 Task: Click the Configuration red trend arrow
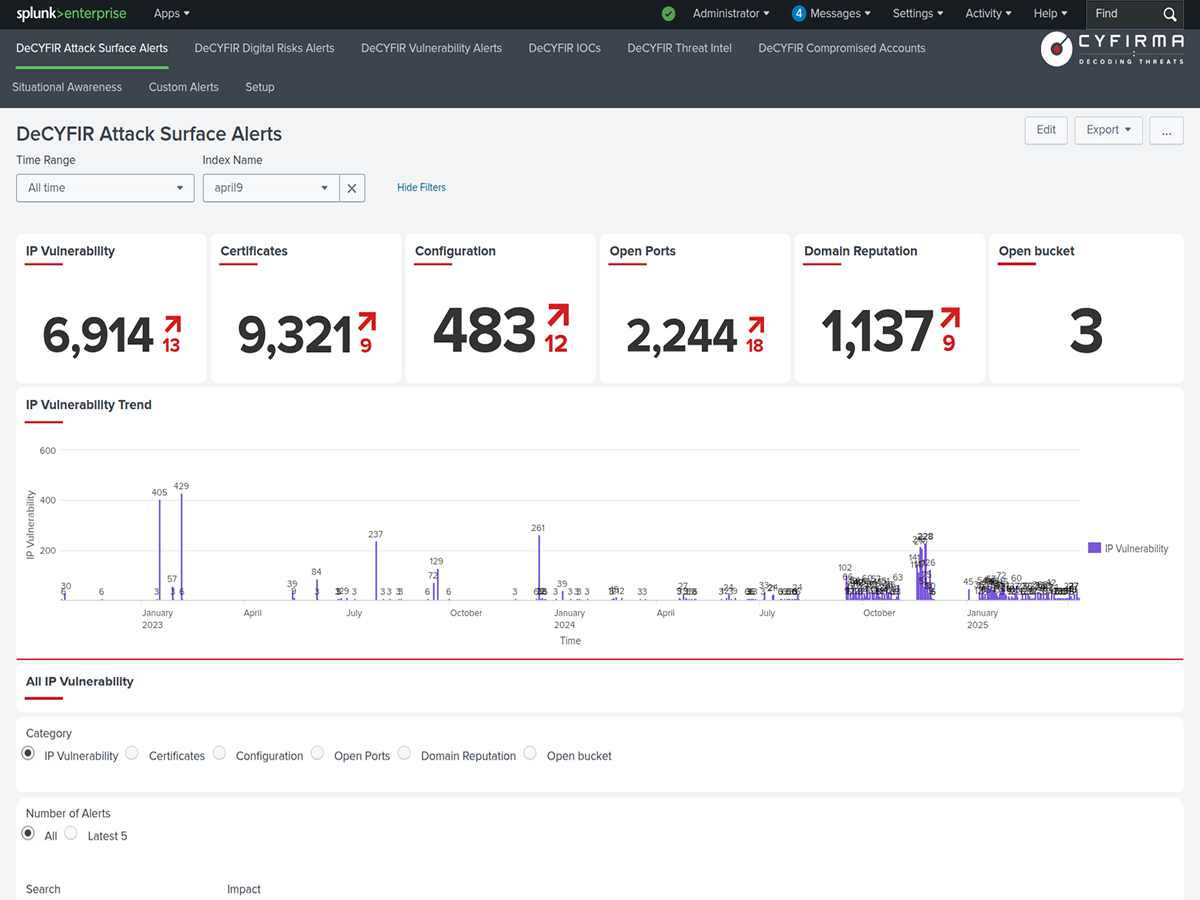coord(558,315)
